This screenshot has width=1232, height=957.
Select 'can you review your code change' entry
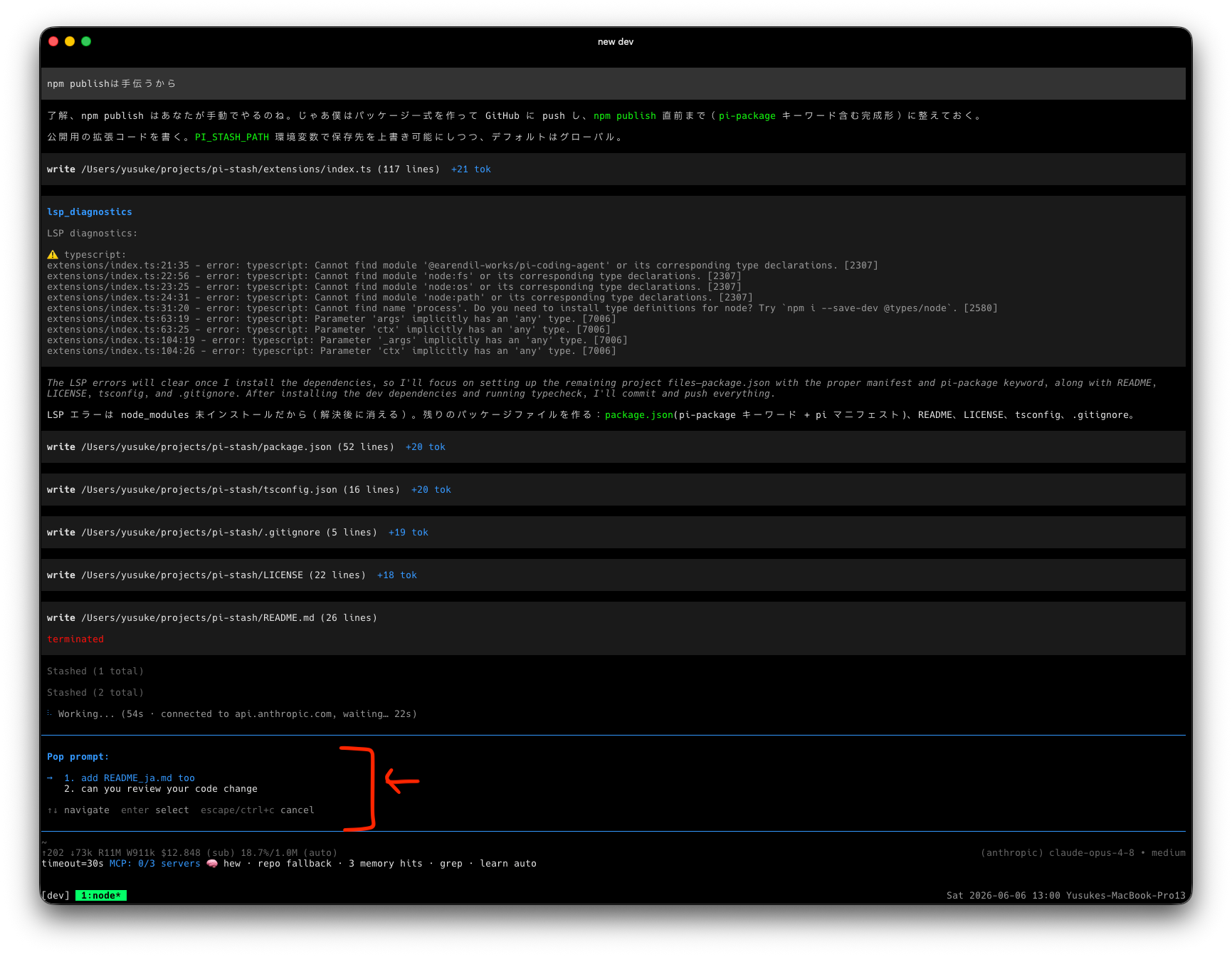[x=161, y=788]
